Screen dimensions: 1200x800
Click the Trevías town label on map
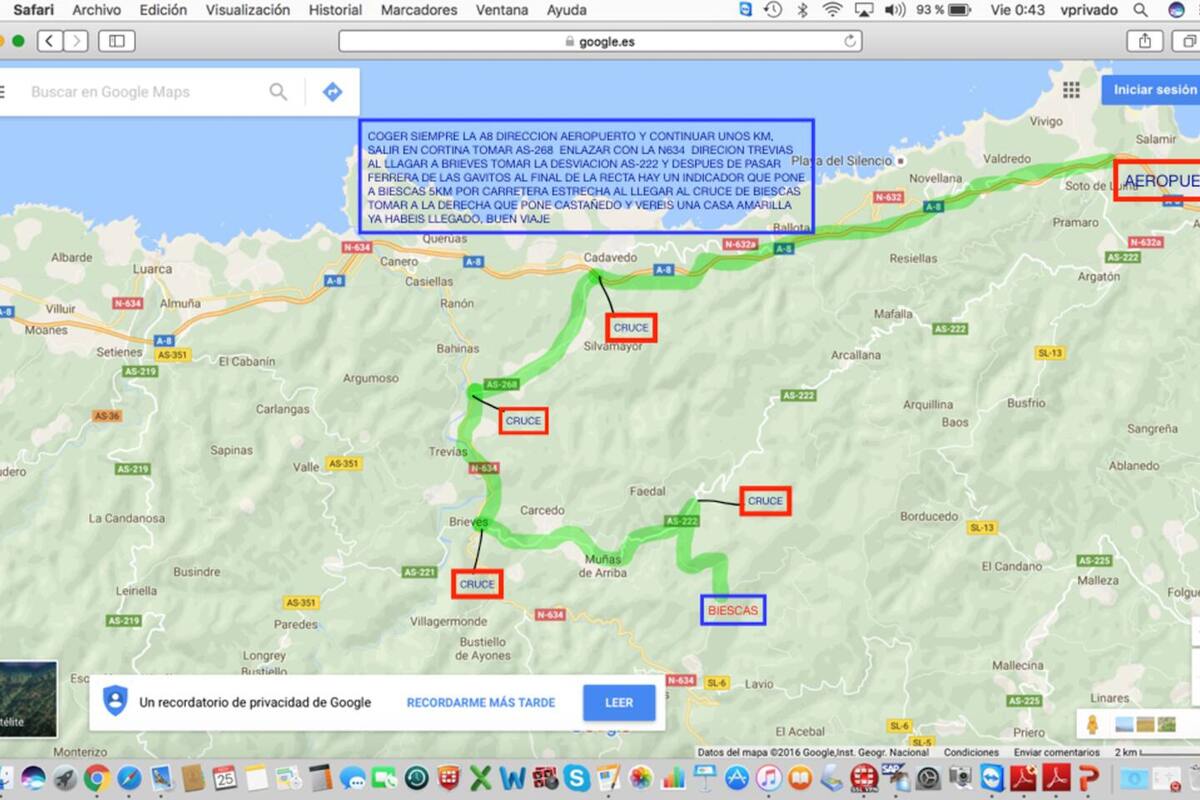(x=447, y=451)
